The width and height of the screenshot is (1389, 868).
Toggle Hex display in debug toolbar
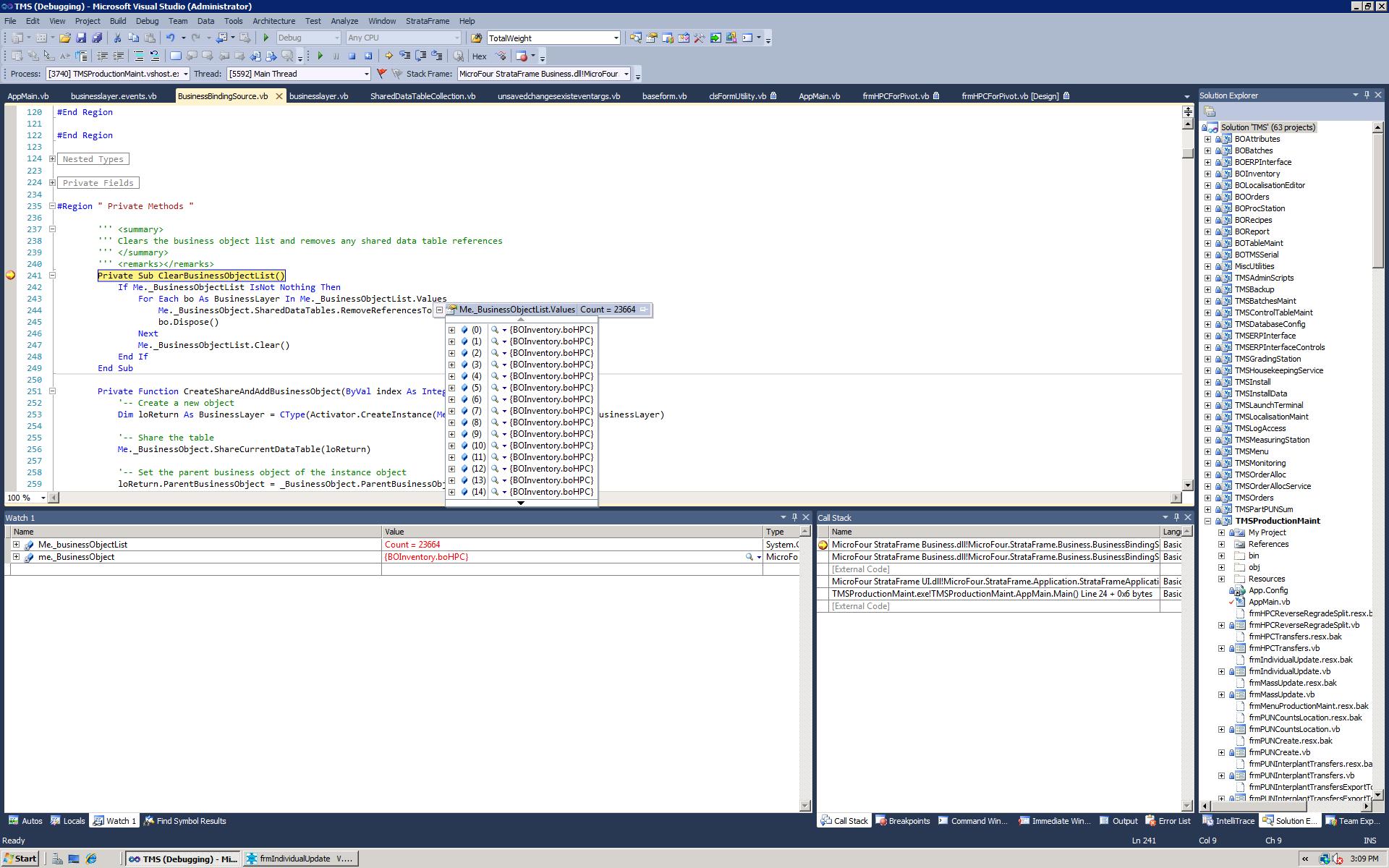pos(479,56)
